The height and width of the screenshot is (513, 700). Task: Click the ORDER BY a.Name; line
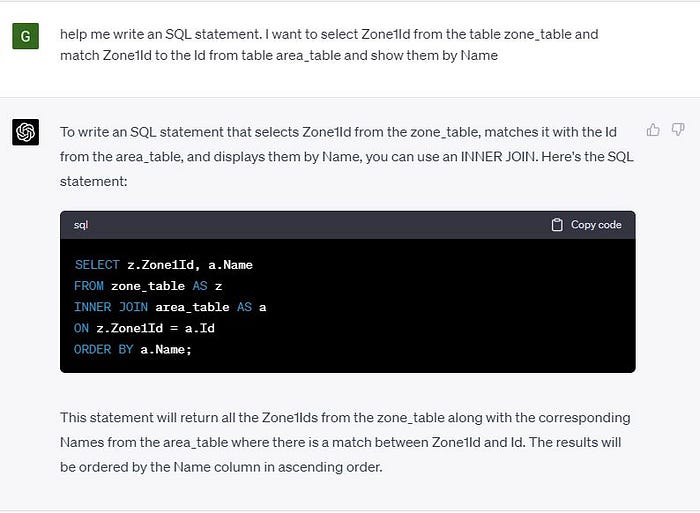pos(133,349)
